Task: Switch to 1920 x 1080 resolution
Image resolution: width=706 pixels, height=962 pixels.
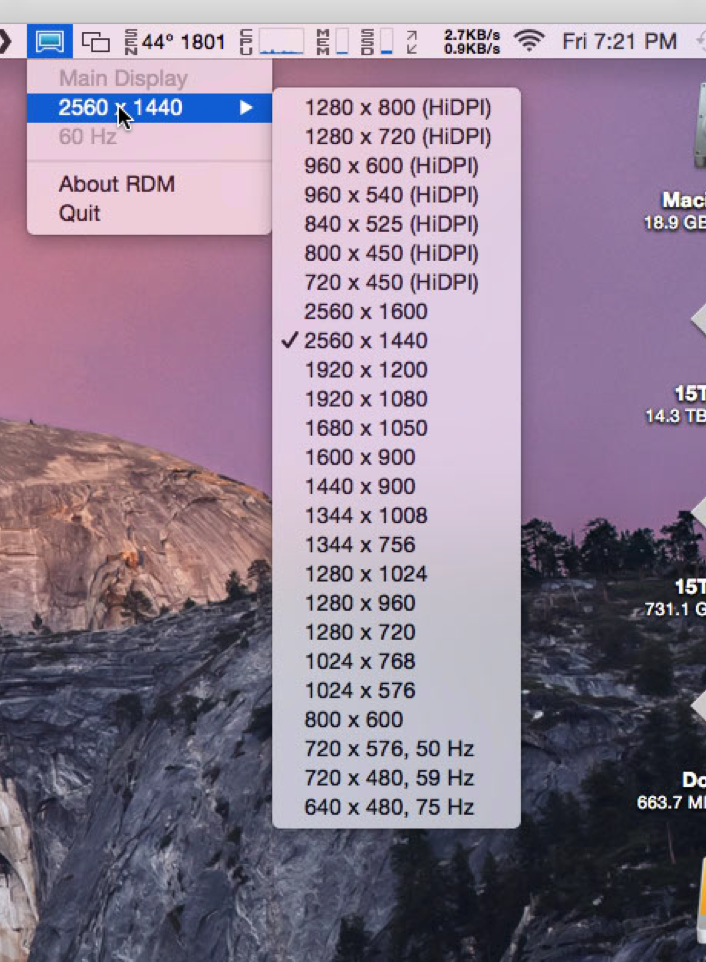Action: [397, 399]
